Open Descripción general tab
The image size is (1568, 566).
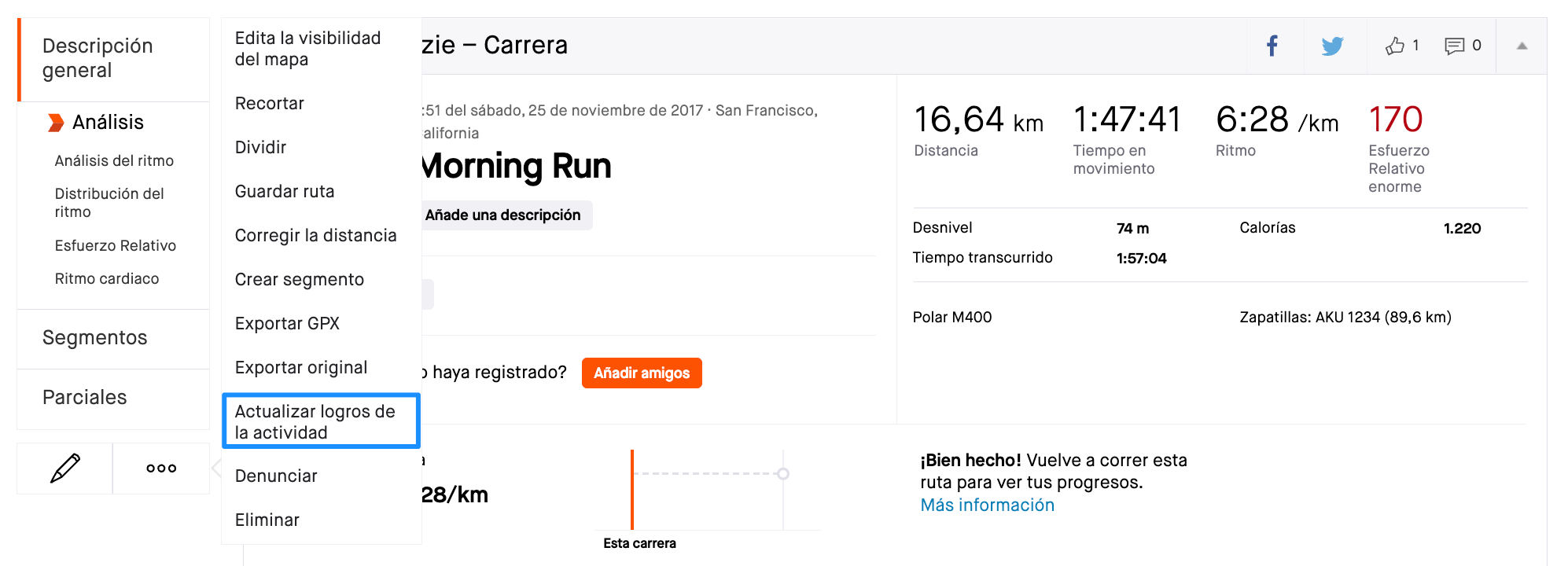pos(113,58)
